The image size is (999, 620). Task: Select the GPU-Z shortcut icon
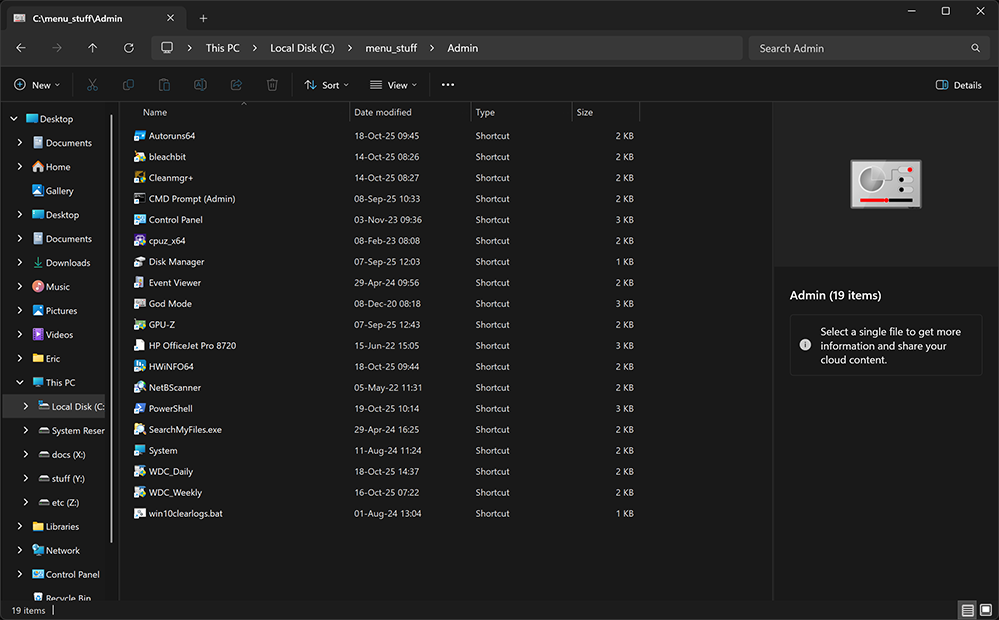pos(140,325)
